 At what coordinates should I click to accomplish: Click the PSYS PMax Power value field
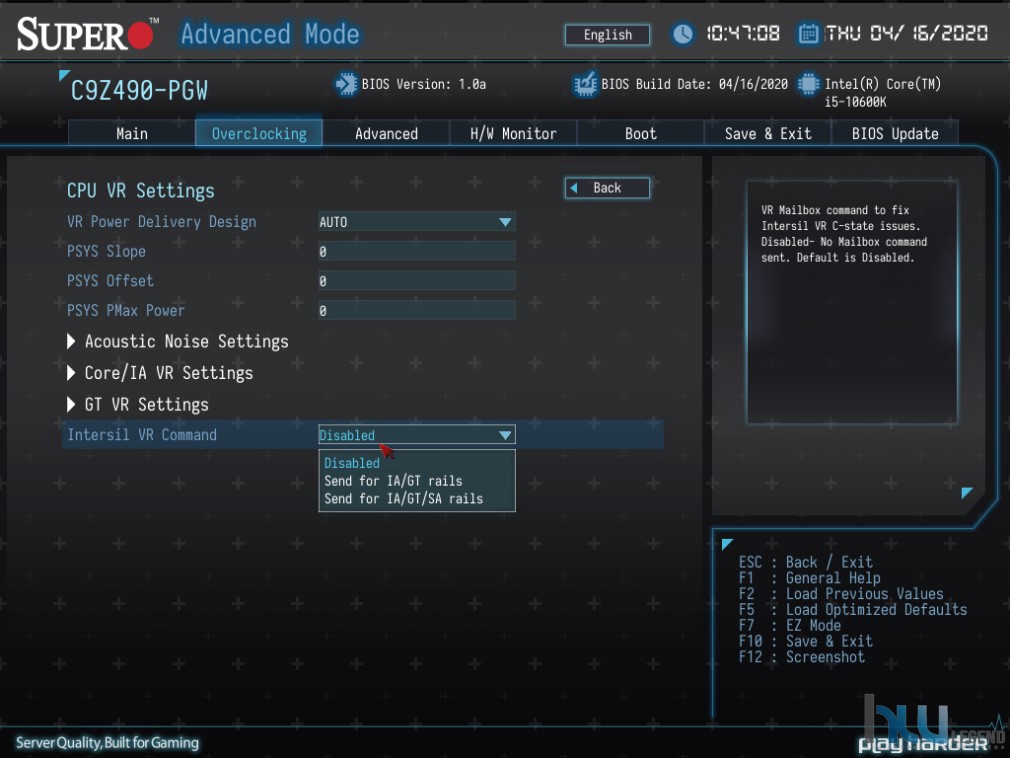pyautogui.click(x=417, y=310)
